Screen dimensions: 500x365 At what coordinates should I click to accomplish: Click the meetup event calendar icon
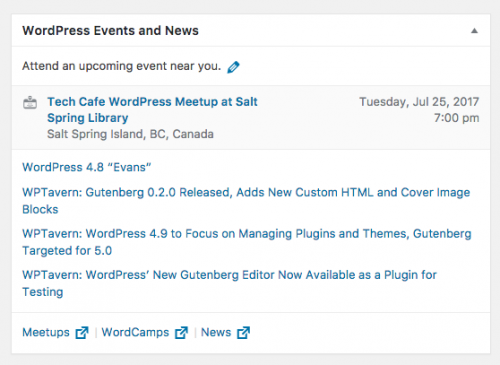(30, 103)
